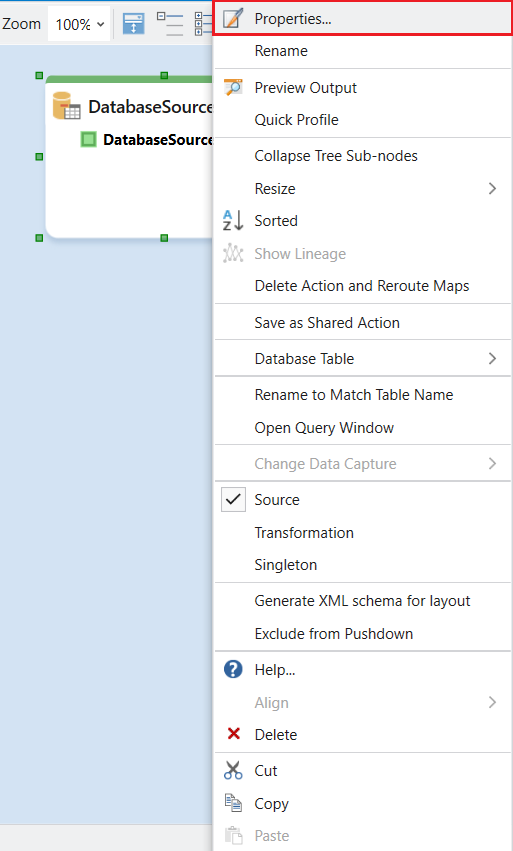513x851 pixels.
Task: Click the scissors Cut icon
Action: 233,770
